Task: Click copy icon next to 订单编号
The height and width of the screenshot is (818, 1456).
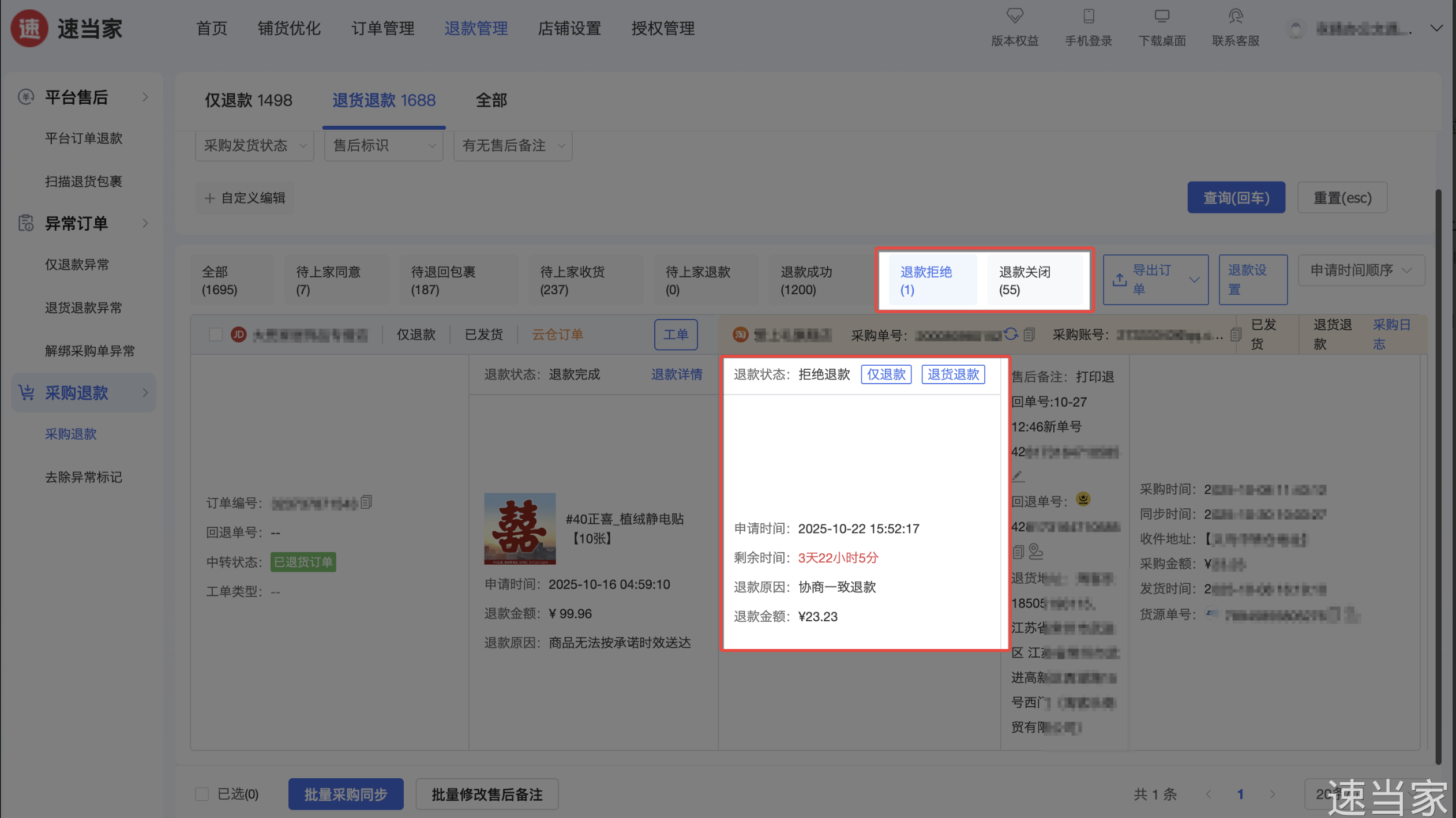Action: 366,502
